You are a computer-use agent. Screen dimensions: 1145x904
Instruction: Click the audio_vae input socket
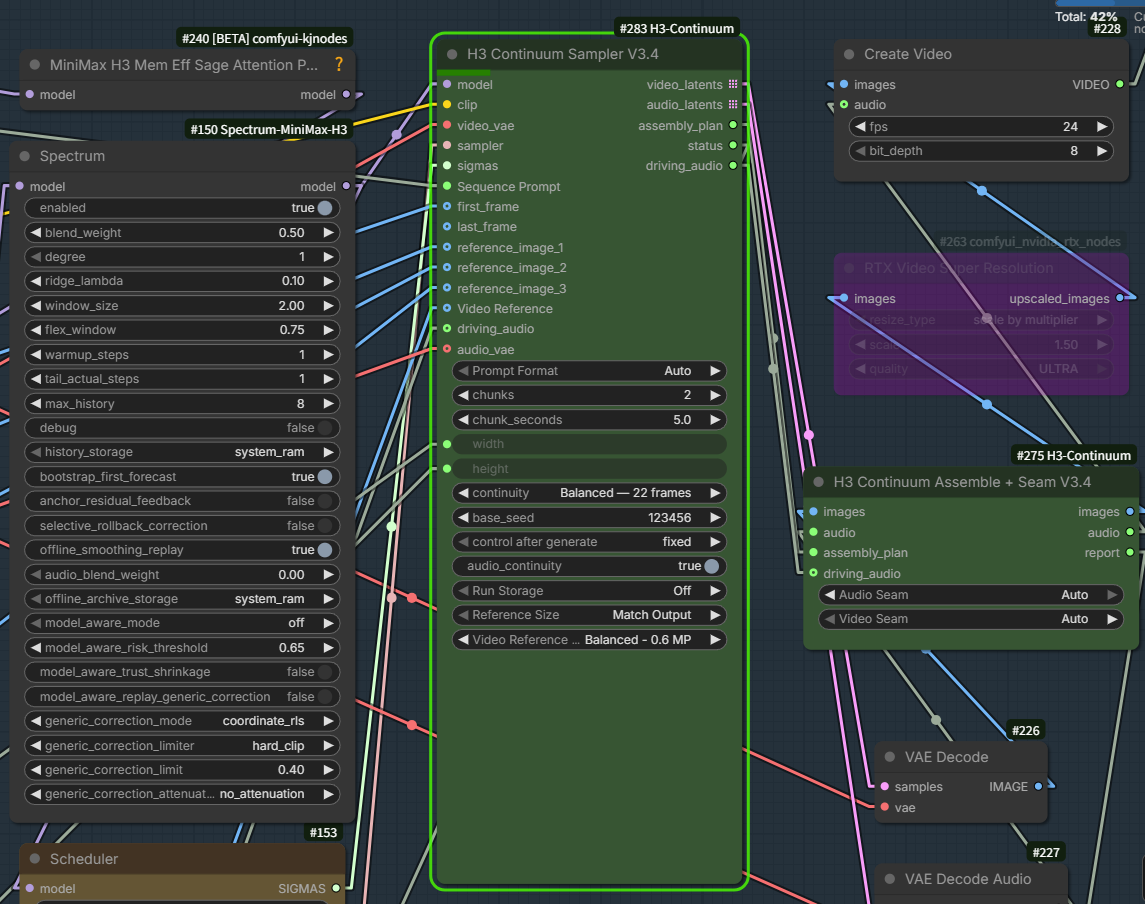pyautogui.click(x=447, y=350)
